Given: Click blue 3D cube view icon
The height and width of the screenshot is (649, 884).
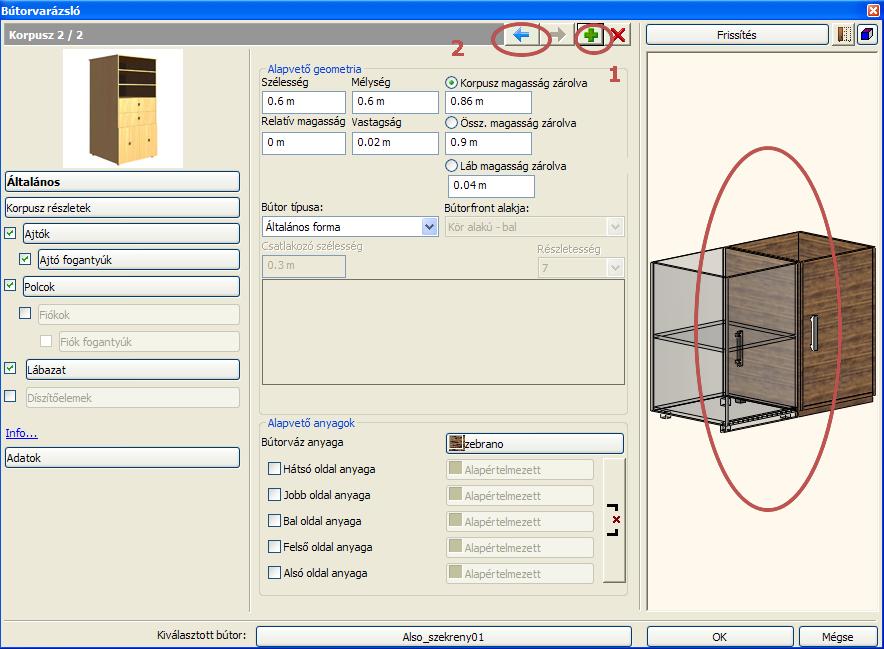Looking at the screenshot, I should 867,35.
